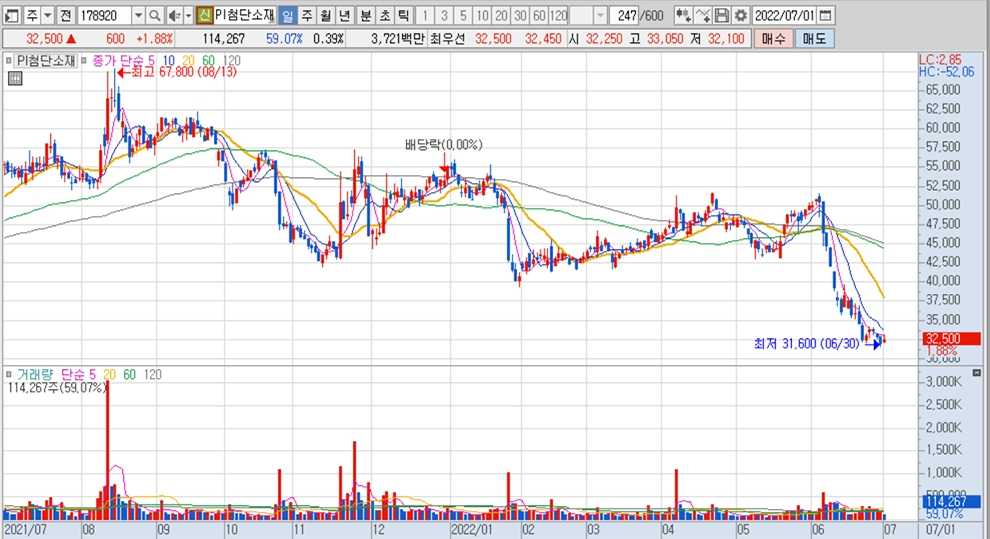Click the date field 2022/07/01

[x=785, y=15]
